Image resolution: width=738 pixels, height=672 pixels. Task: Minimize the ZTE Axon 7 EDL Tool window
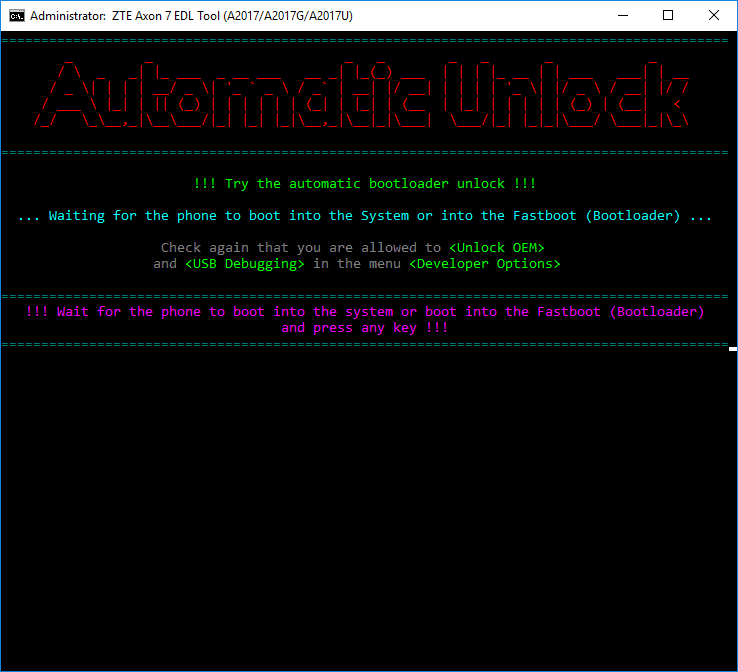coord(623,16)
